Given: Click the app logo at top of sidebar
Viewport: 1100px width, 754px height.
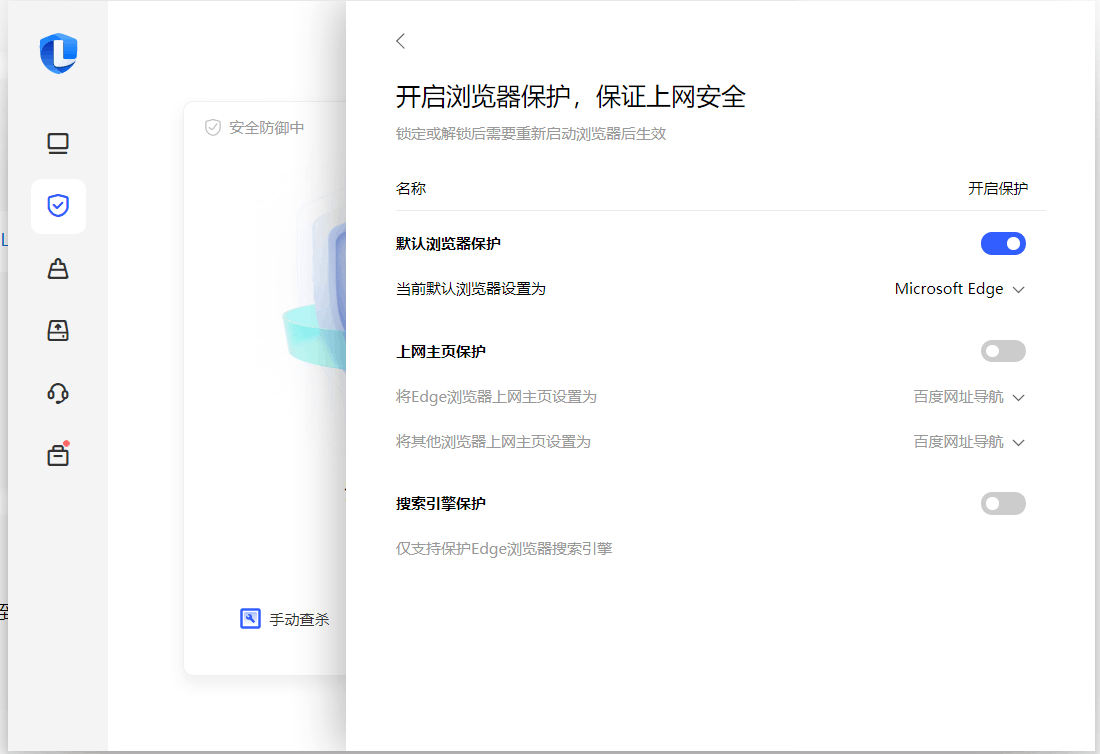Looking at the screenshot, I should click(x=58, y=55).
